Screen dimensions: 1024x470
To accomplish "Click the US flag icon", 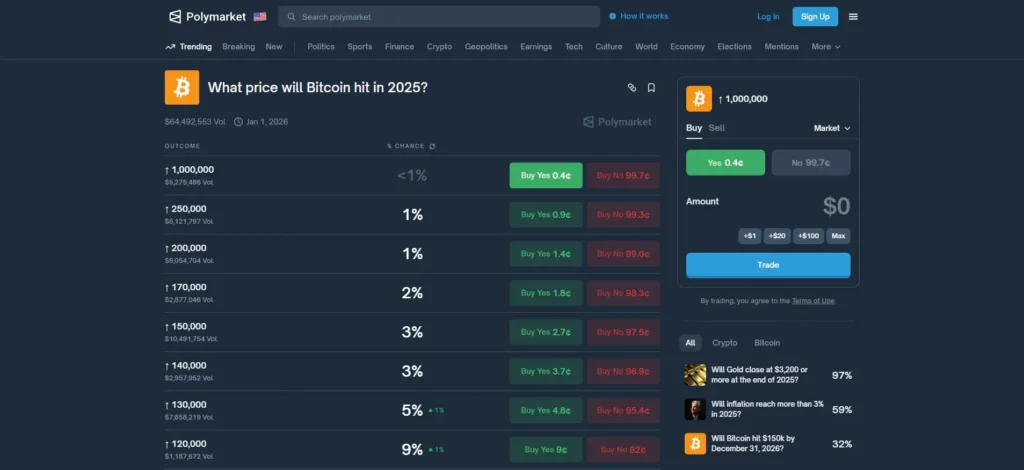I will click(260, 16).
